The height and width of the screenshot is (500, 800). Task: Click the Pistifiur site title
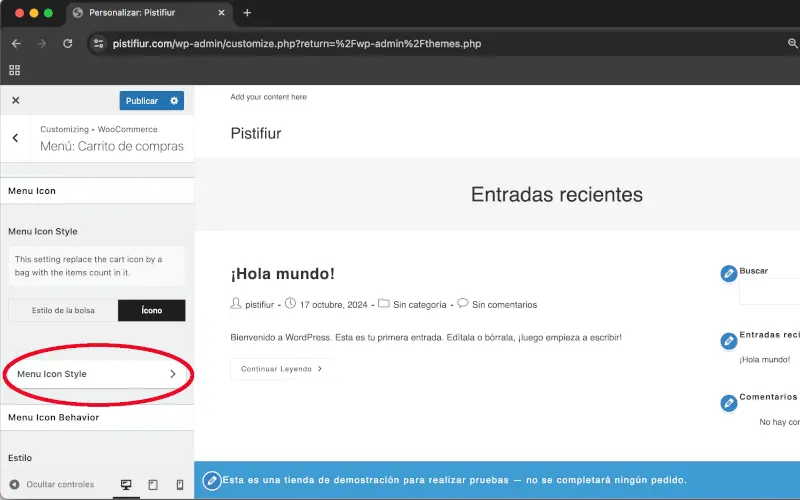coord(256,134)
